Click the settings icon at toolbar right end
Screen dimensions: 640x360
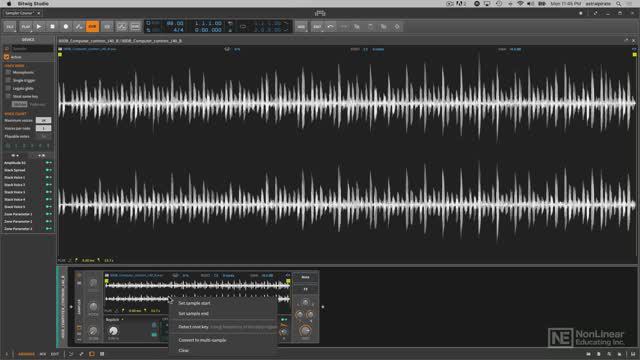397,27
